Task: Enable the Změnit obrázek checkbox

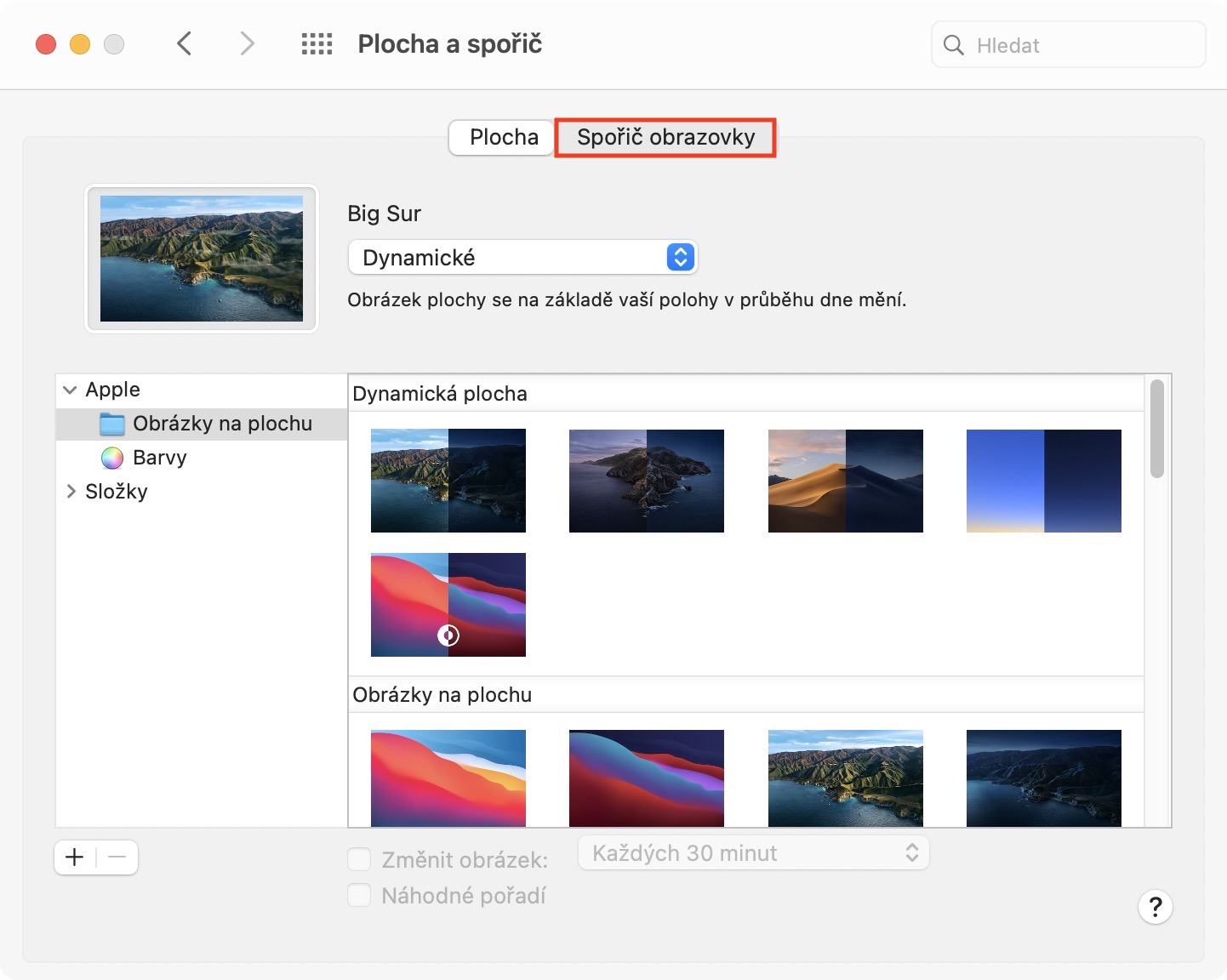Action: pos(359,860)
